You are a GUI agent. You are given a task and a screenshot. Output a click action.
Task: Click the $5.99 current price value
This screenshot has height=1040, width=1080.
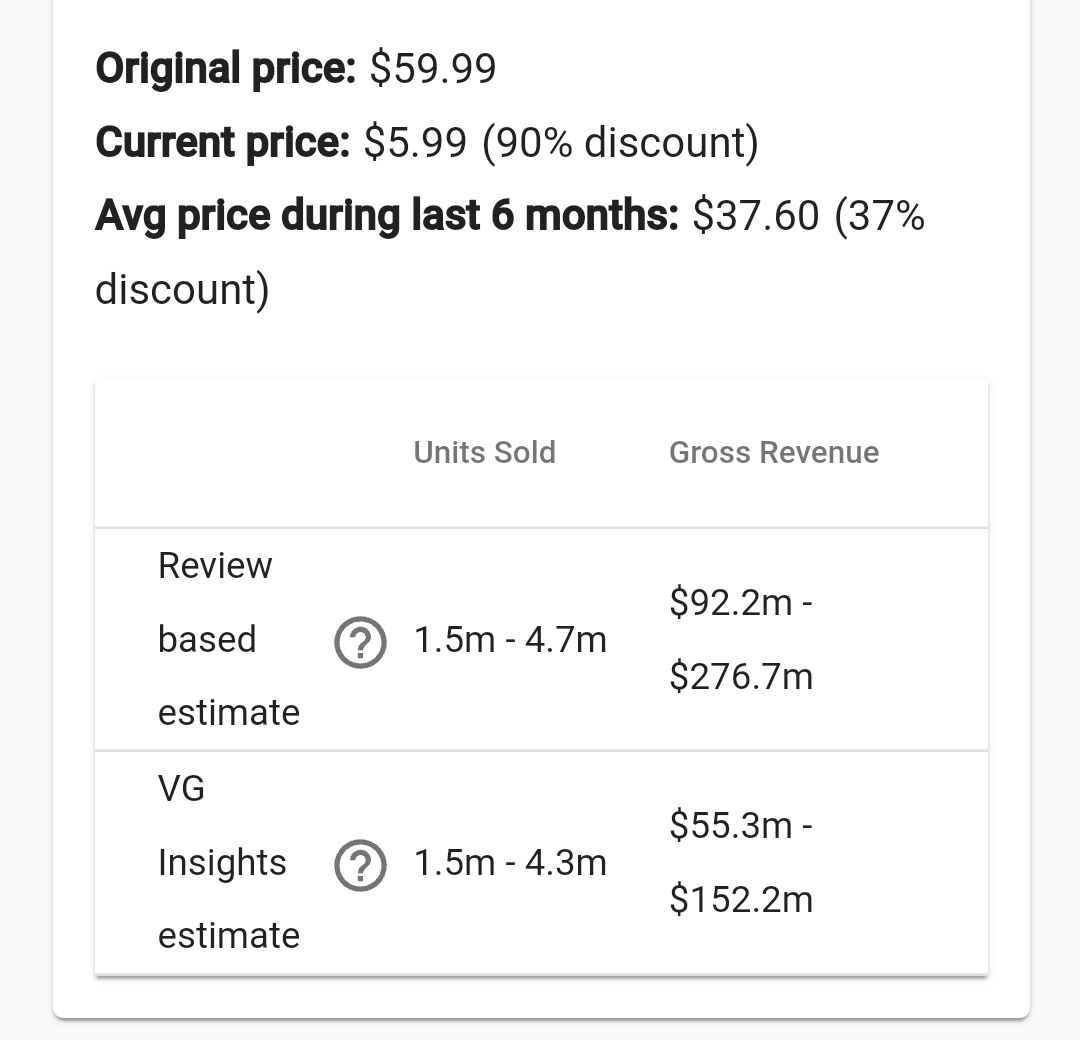[x=415, y=142]
